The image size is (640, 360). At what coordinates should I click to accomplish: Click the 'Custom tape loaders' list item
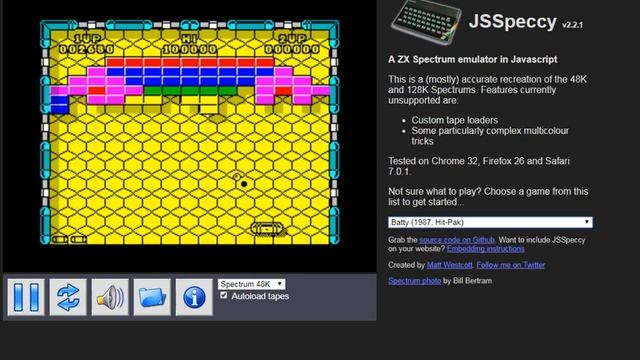(454, 120)
